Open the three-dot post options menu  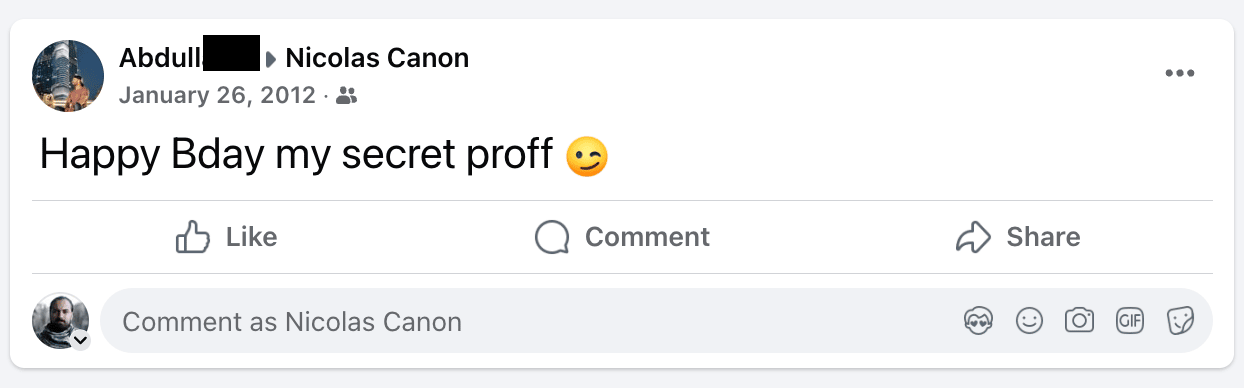coord(1180,74)
